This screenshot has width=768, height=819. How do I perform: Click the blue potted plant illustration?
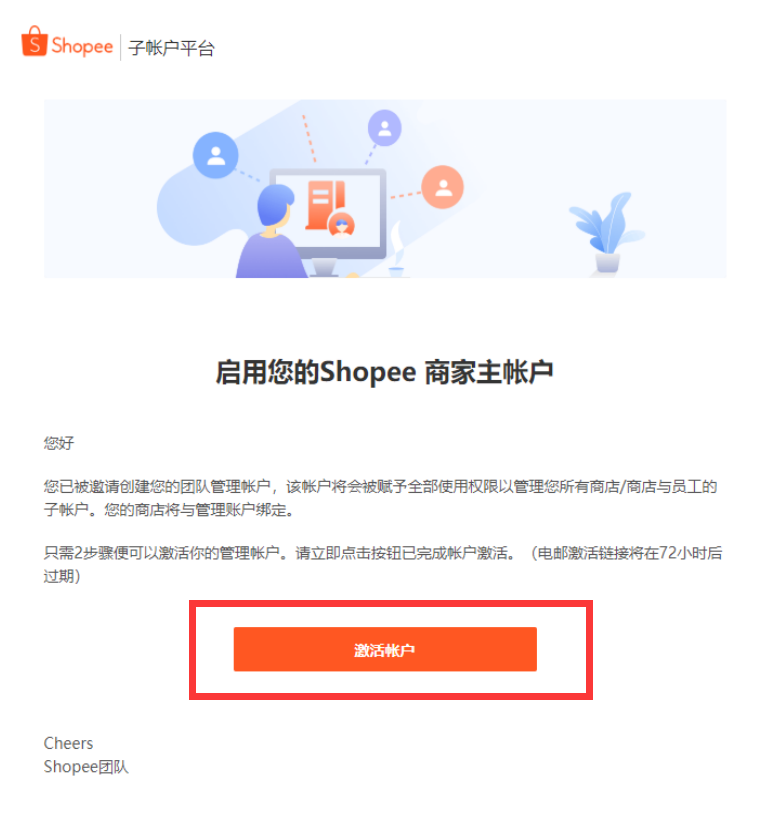(x=606, y=232)
